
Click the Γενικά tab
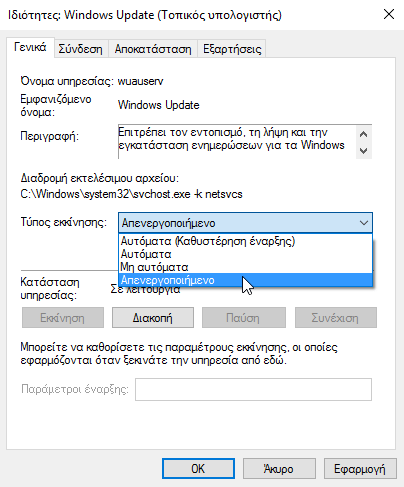pyautogui.click(x=30, y=47)
